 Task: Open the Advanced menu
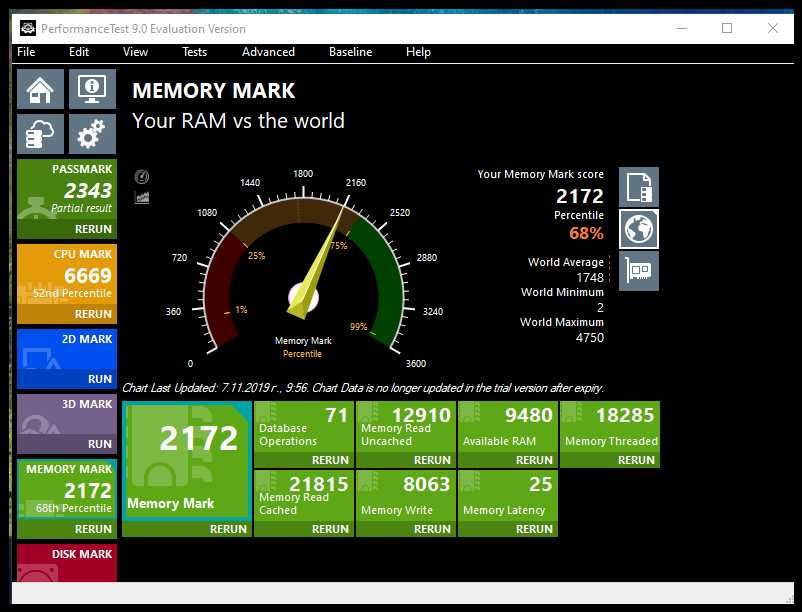(x=269, y=52)
